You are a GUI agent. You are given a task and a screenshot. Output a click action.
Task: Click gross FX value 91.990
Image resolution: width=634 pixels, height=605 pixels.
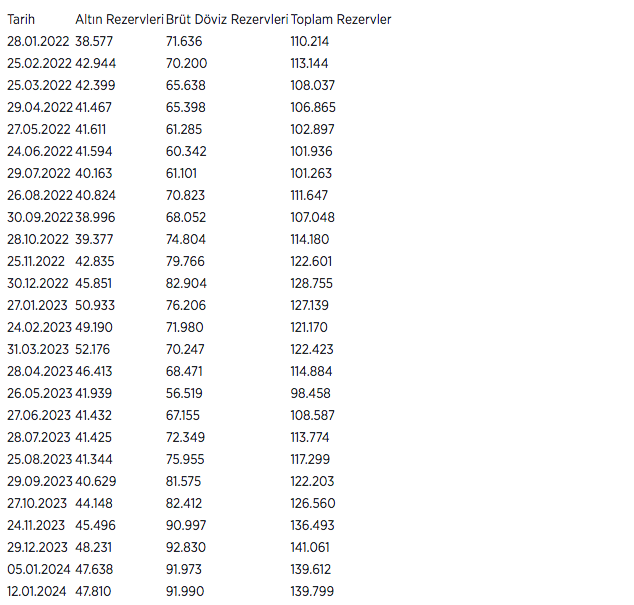click(186, 591)
